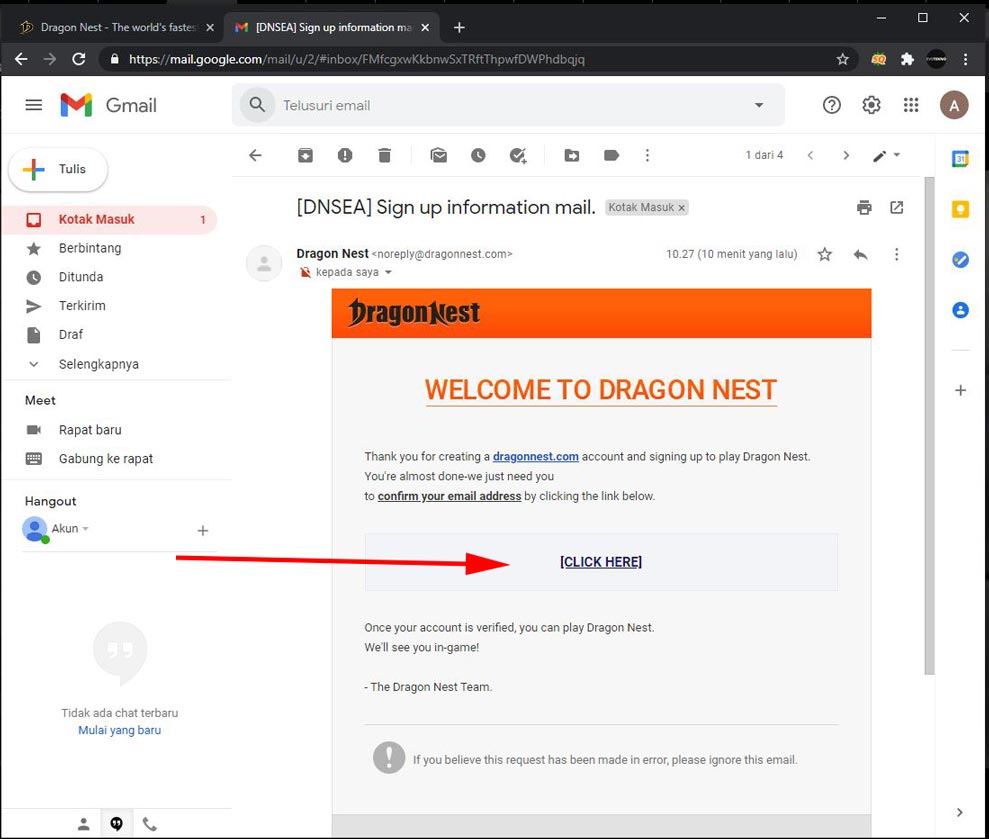Screen dimensions: 989x839
Task: Open Contacts side panel
Action: (x=960, y=310)
